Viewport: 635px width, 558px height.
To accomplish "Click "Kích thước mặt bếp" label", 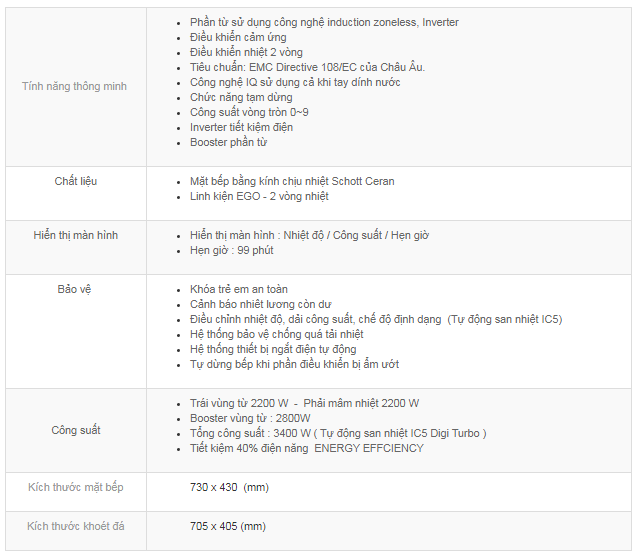I will (76, 487).
